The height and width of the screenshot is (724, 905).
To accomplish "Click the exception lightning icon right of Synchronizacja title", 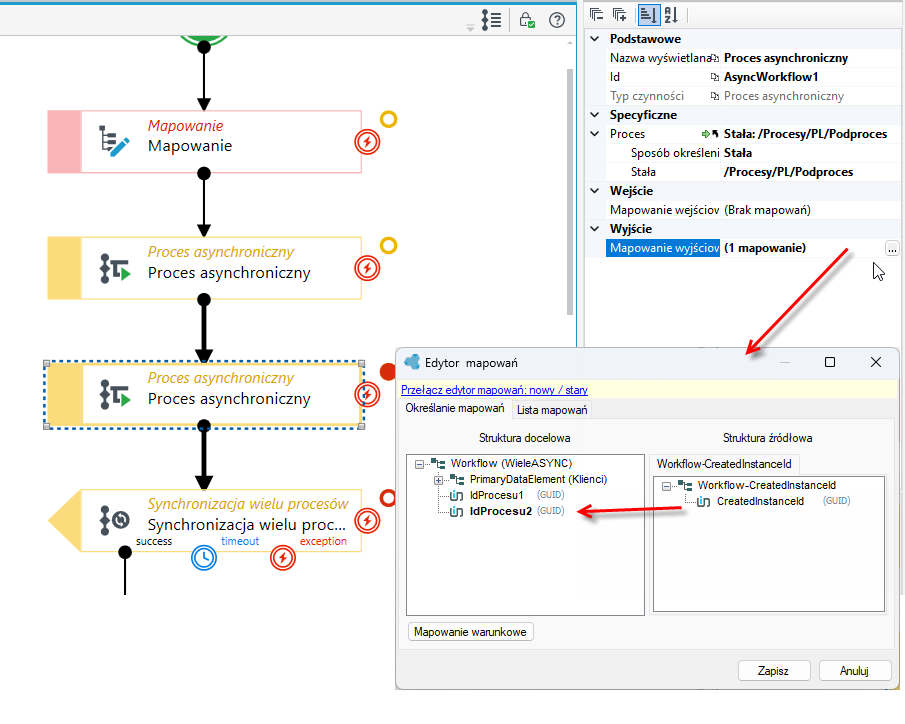I will pyautogui.click(x=367, y=521).
